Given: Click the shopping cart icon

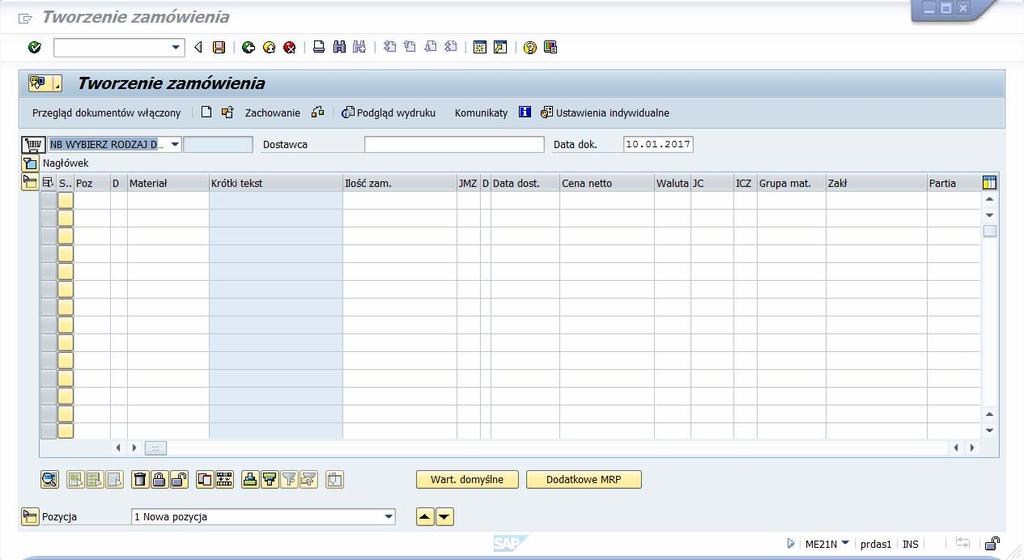Looking at the screenshot, I should [33, 144].
